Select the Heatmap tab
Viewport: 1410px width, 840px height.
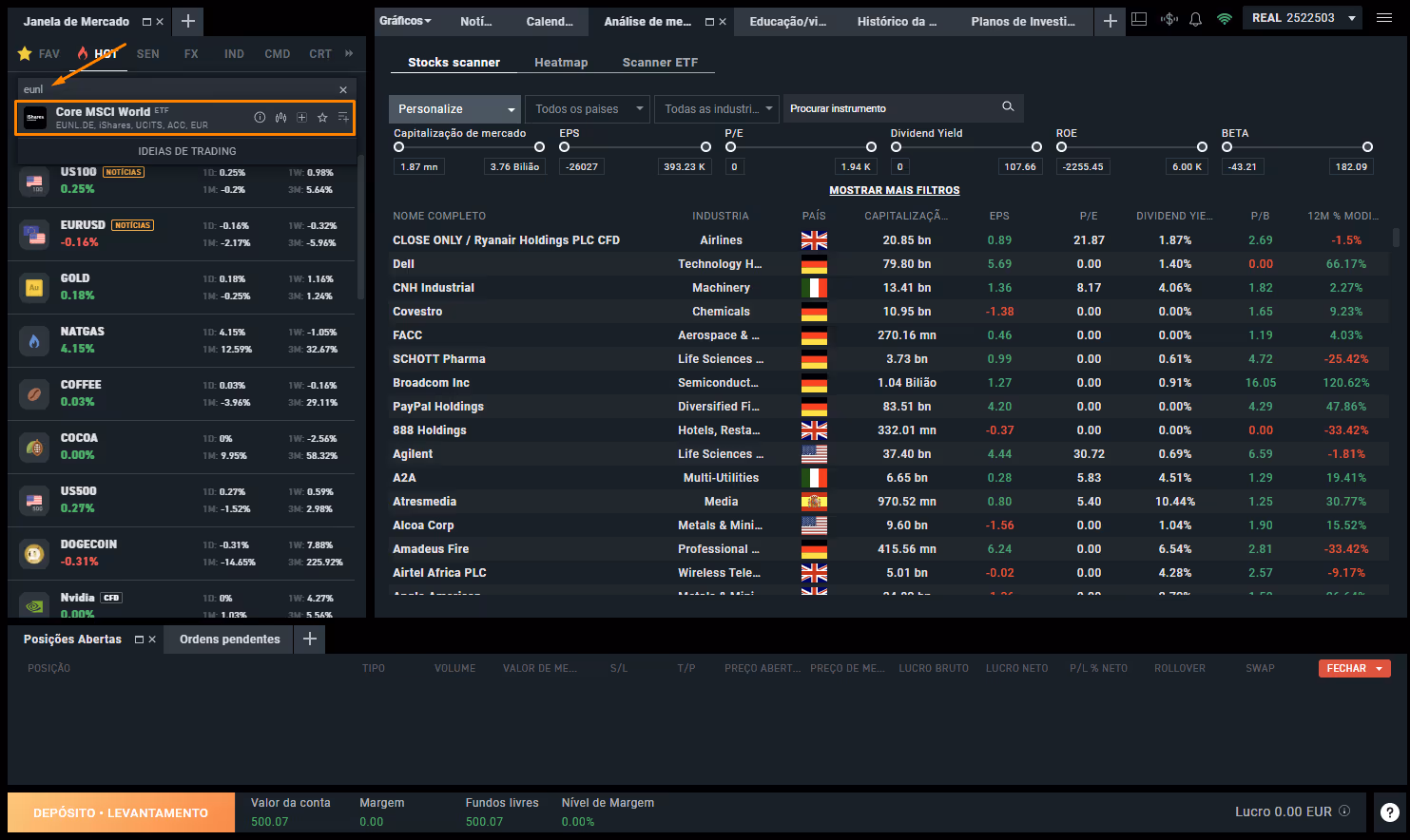coord(561,63)
